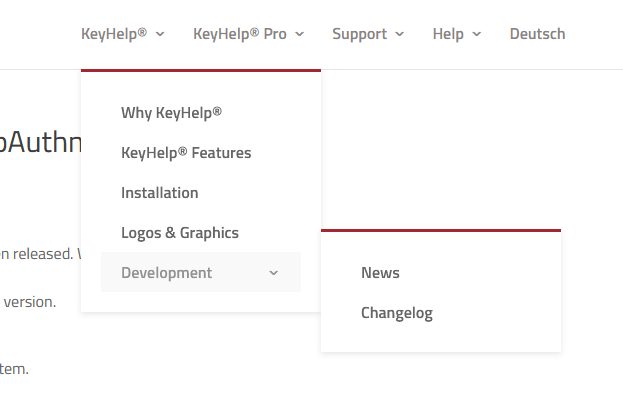623x403 pixels.
Task: Click the chevron icon beside Help
Action: (476, 34)
